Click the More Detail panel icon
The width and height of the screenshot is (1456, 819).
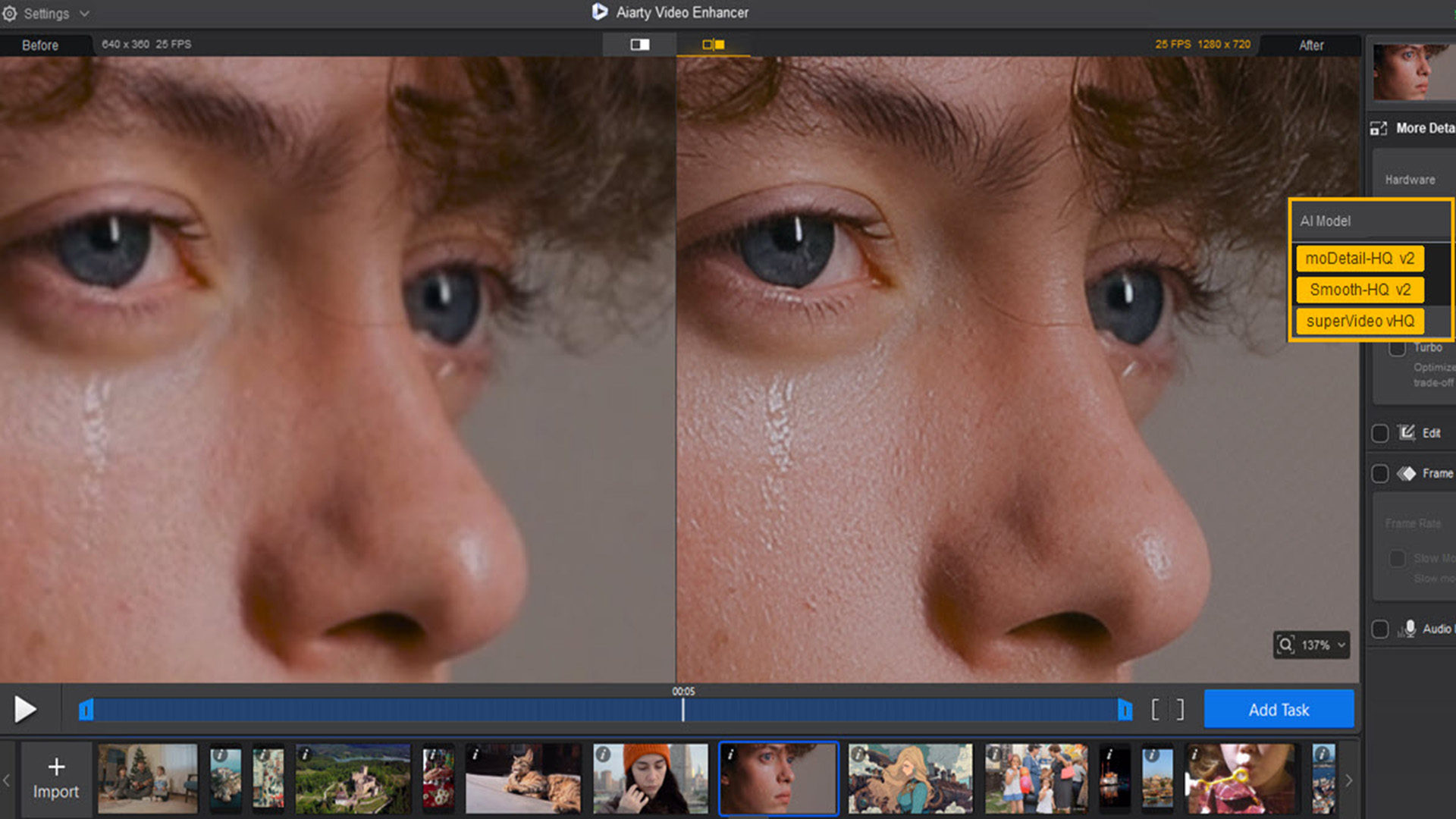click(1379, 128)
